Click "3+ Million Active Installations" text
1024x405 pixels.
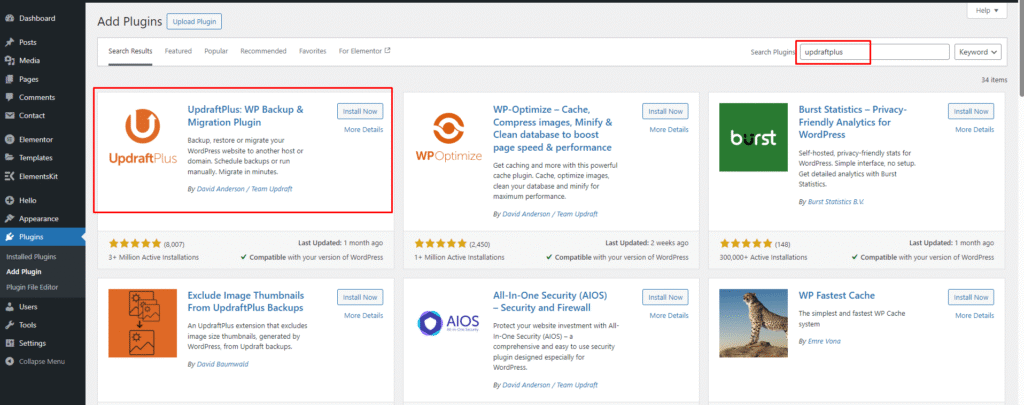153,257
